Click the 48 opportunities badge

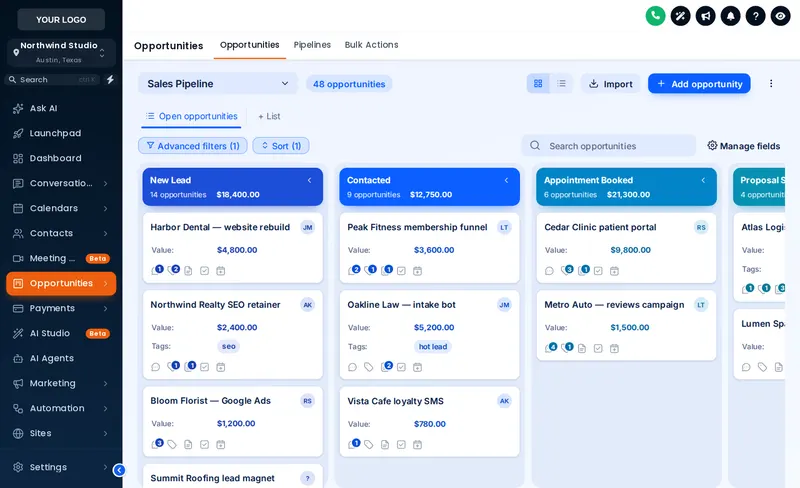coord(349,84)
